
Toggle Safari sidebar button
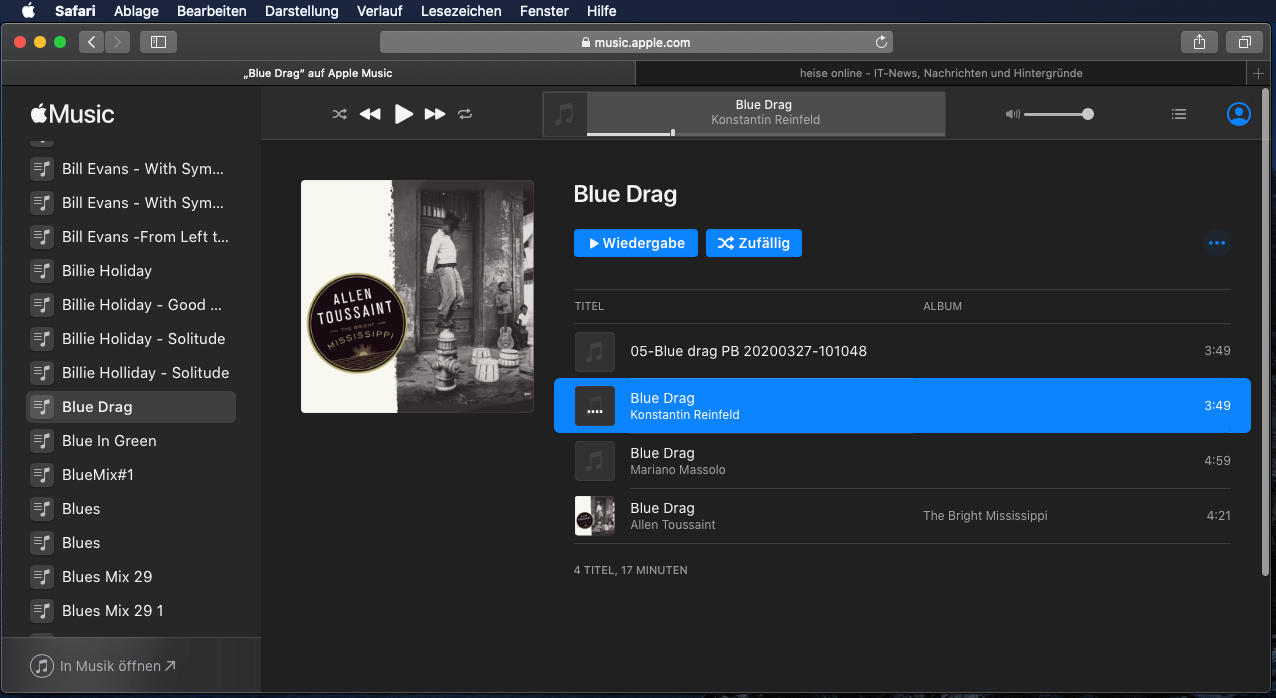158,42
